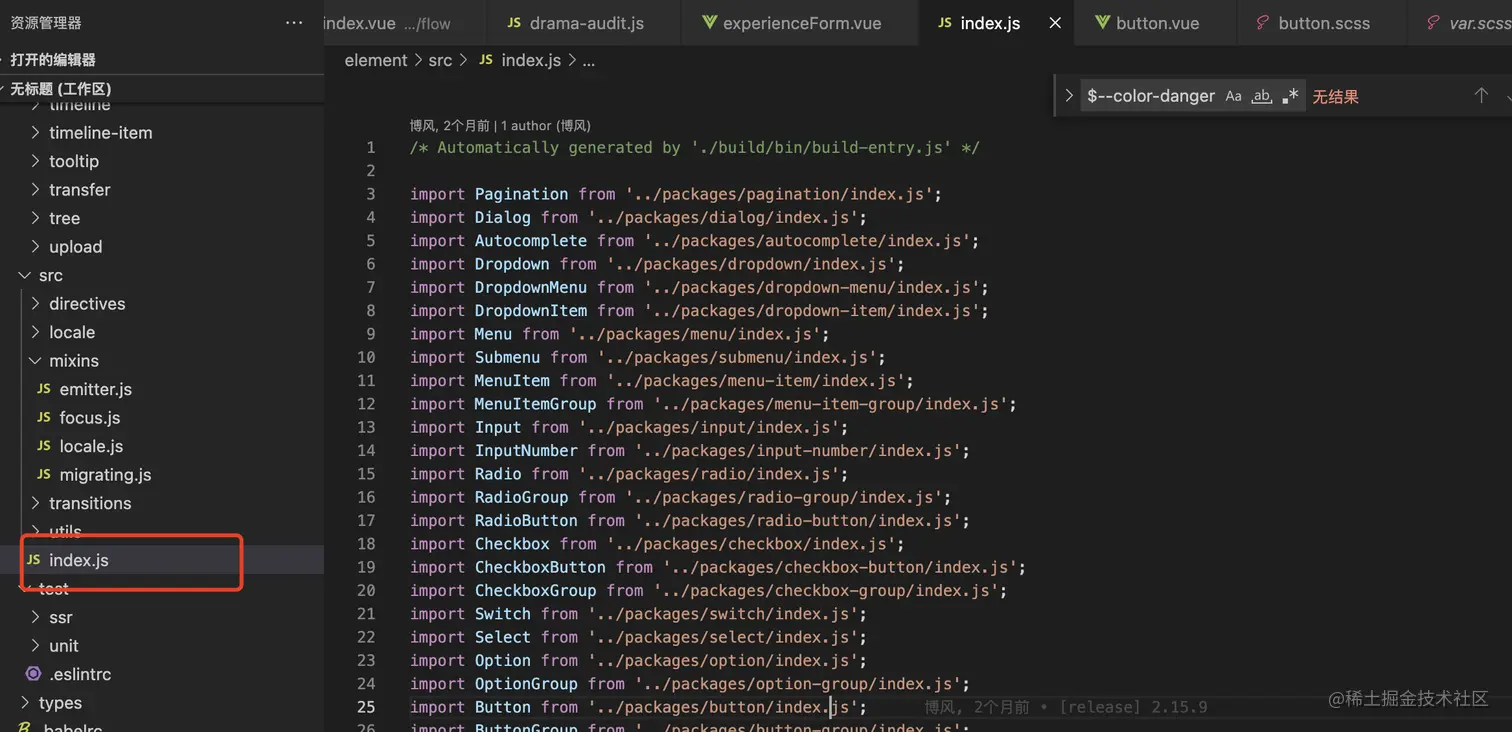Viewport: 1512px width, 732px height.
Task: Select 'element' in the breadcrumb
Action: point(376,60)
